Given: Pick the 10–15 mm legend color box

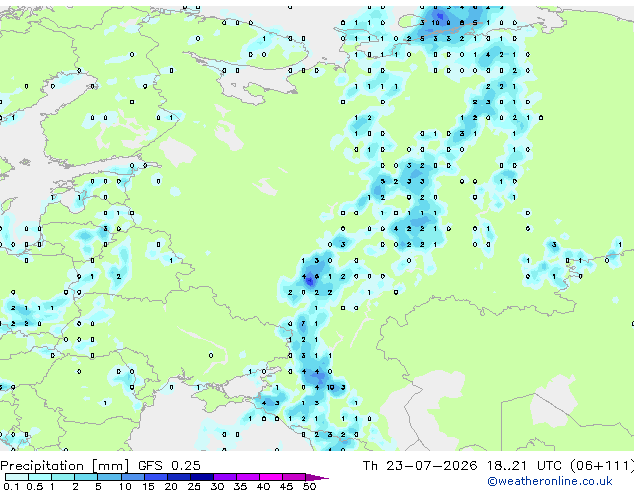Looking at the screenshot, I should pos(133,477).
